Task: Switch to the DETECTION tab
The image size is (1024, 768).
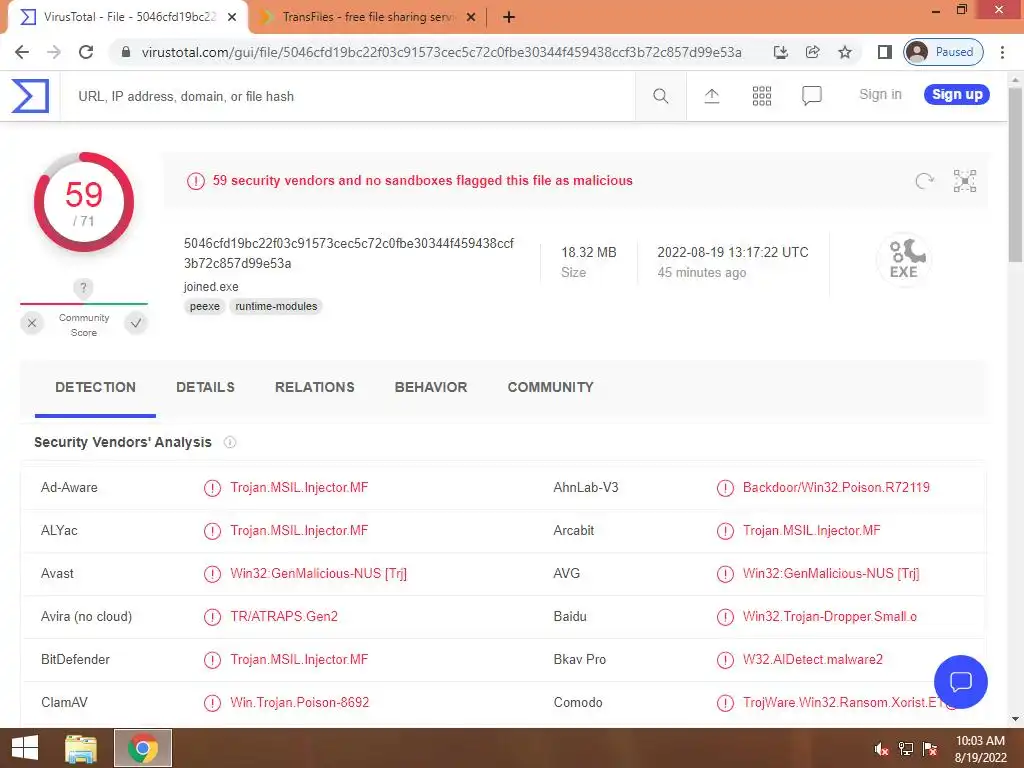Action: click(x=95, y=387)
